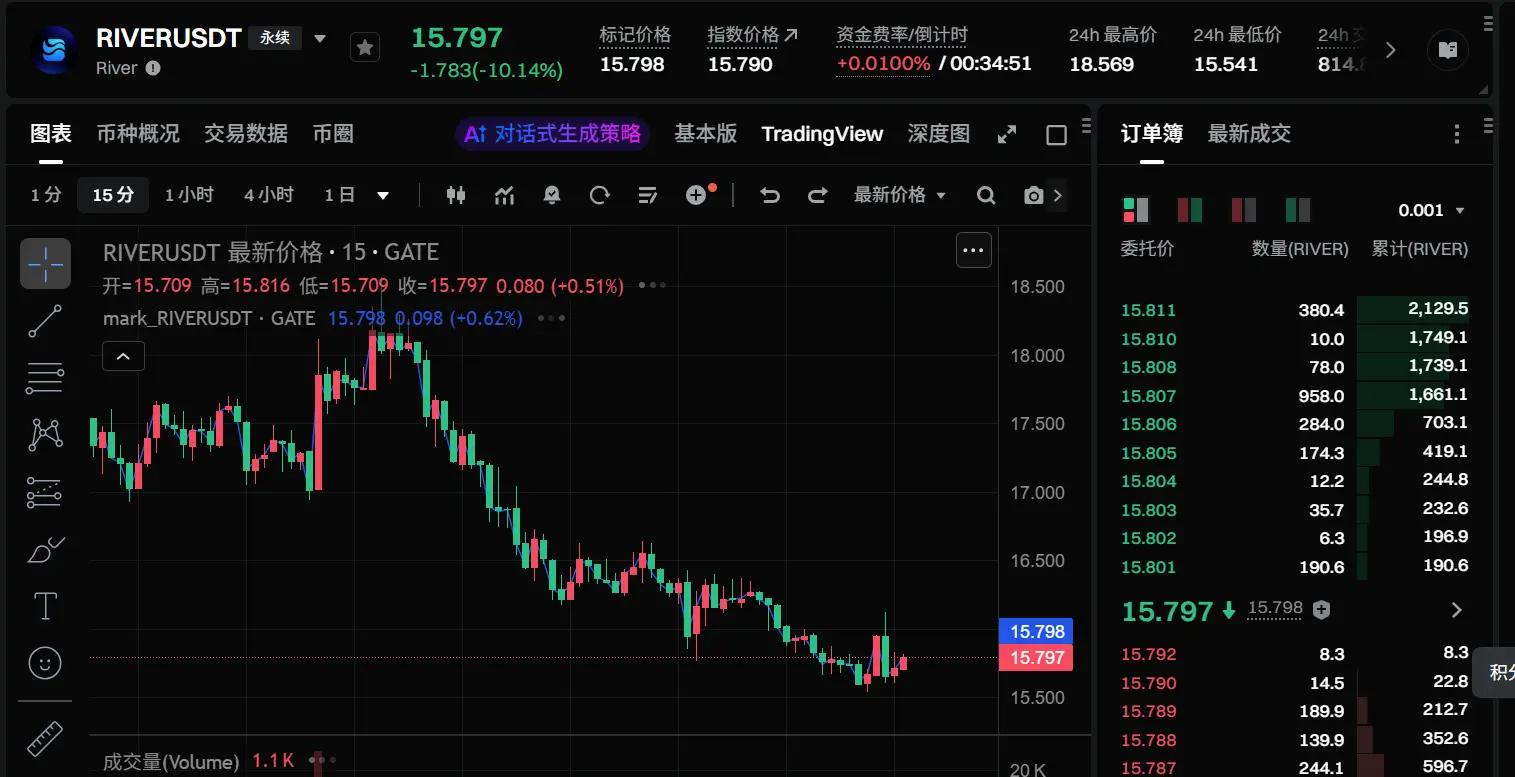This screenshot has width=1515, height=777.
Task: Select the 1分 timeframe
Action: tap(46, 195)
